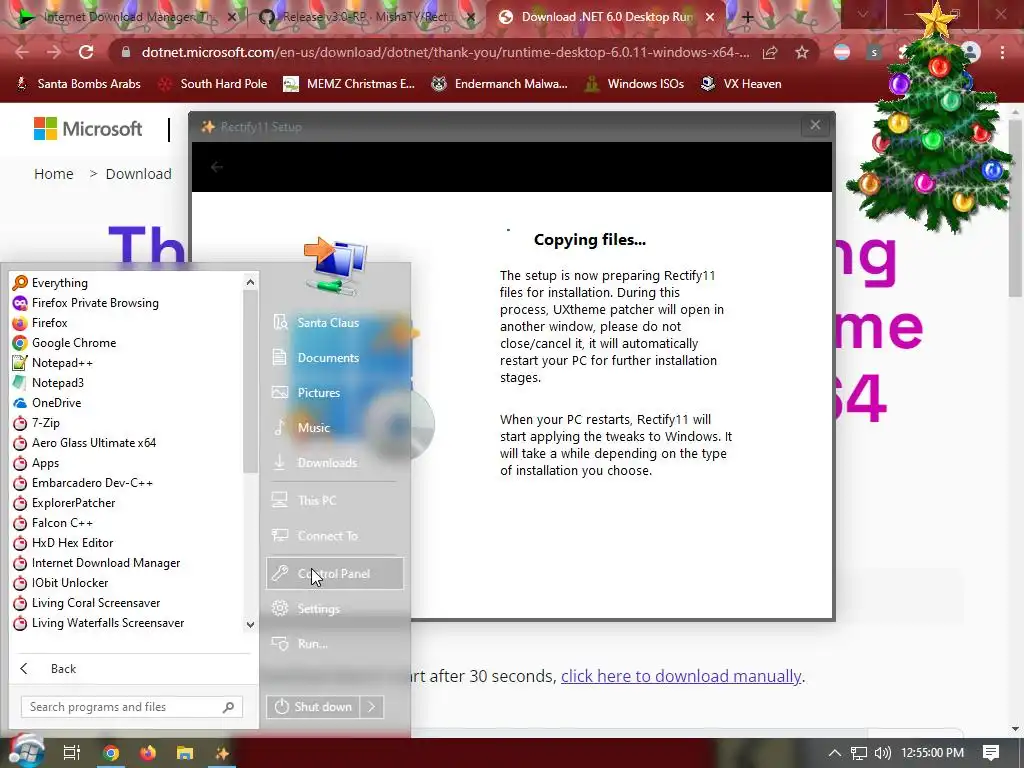
Task: Open the notification center icon
Action: pyautogui.click(x=991, y=753)
